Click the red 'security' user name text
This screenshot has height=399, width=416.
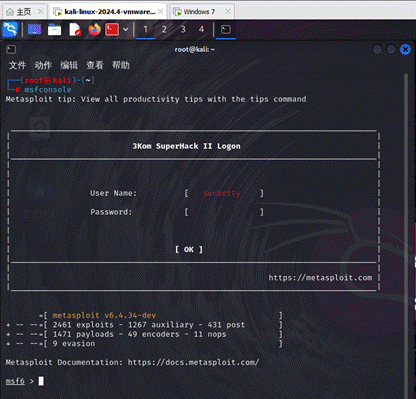[222, 193]
